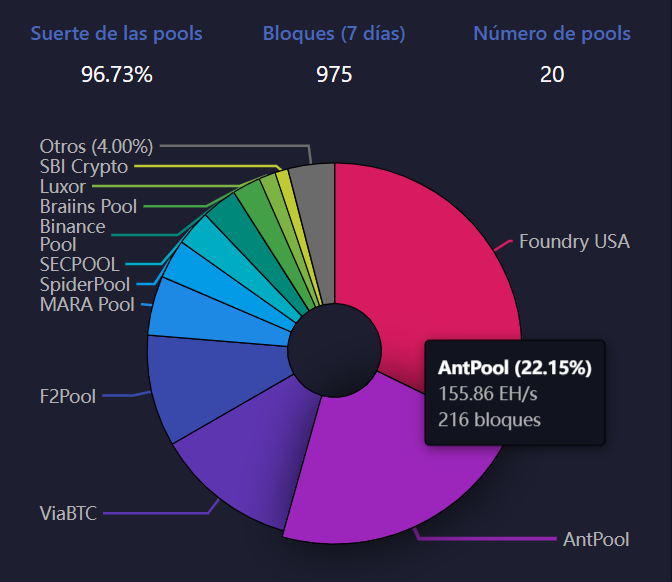672x582 pixels.
Task: Select the SECPOOL label
Action: tap(79, 264)
